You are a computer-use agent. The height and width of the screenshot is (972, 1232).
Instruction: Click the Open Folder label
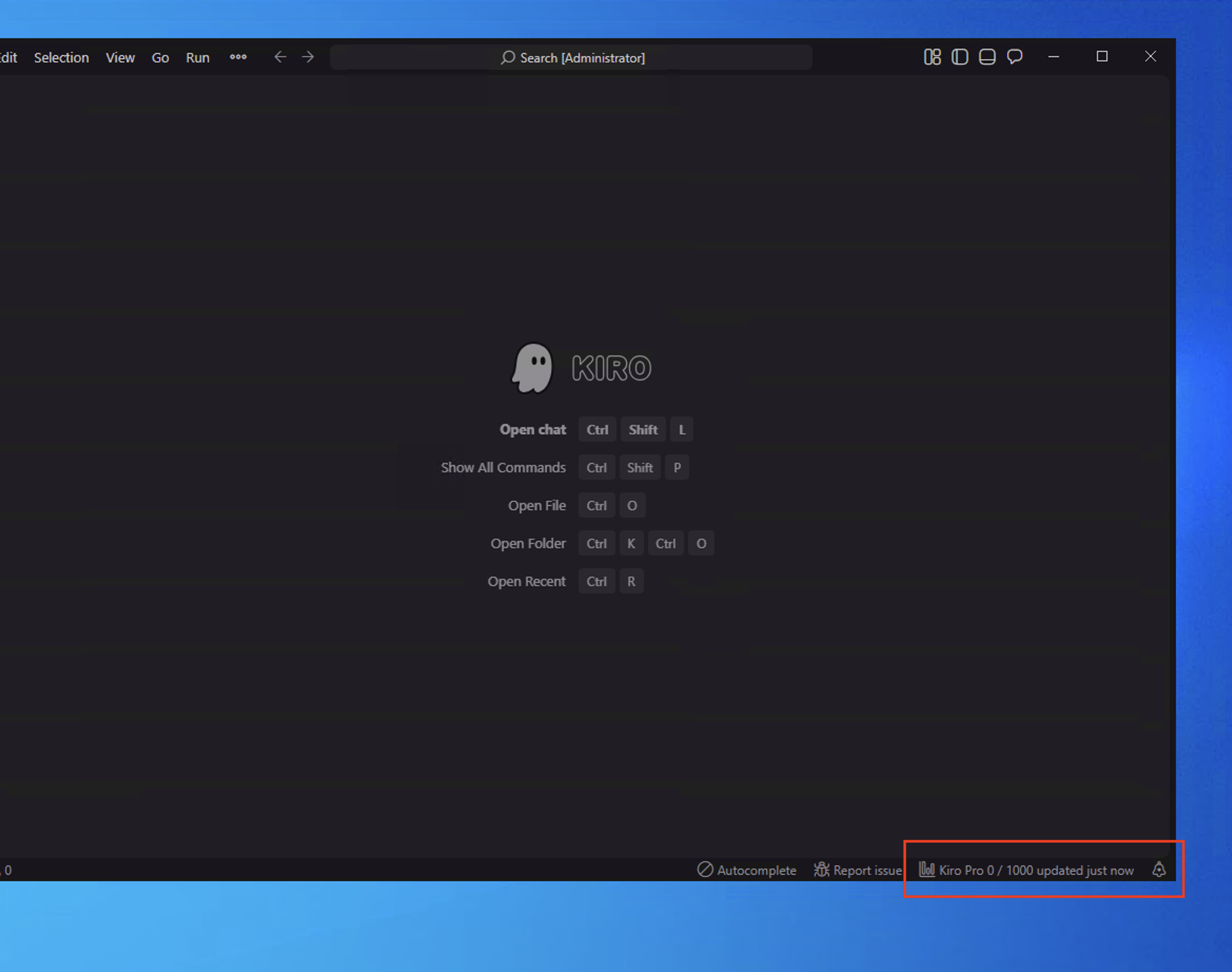click(x=528, y=544)
